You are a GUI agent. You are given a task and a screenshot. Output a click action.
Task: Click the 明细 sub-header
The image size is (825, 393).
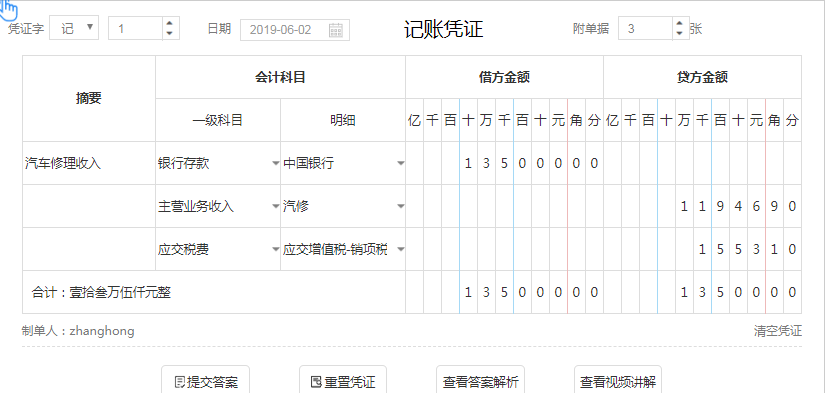pos(343,120)
